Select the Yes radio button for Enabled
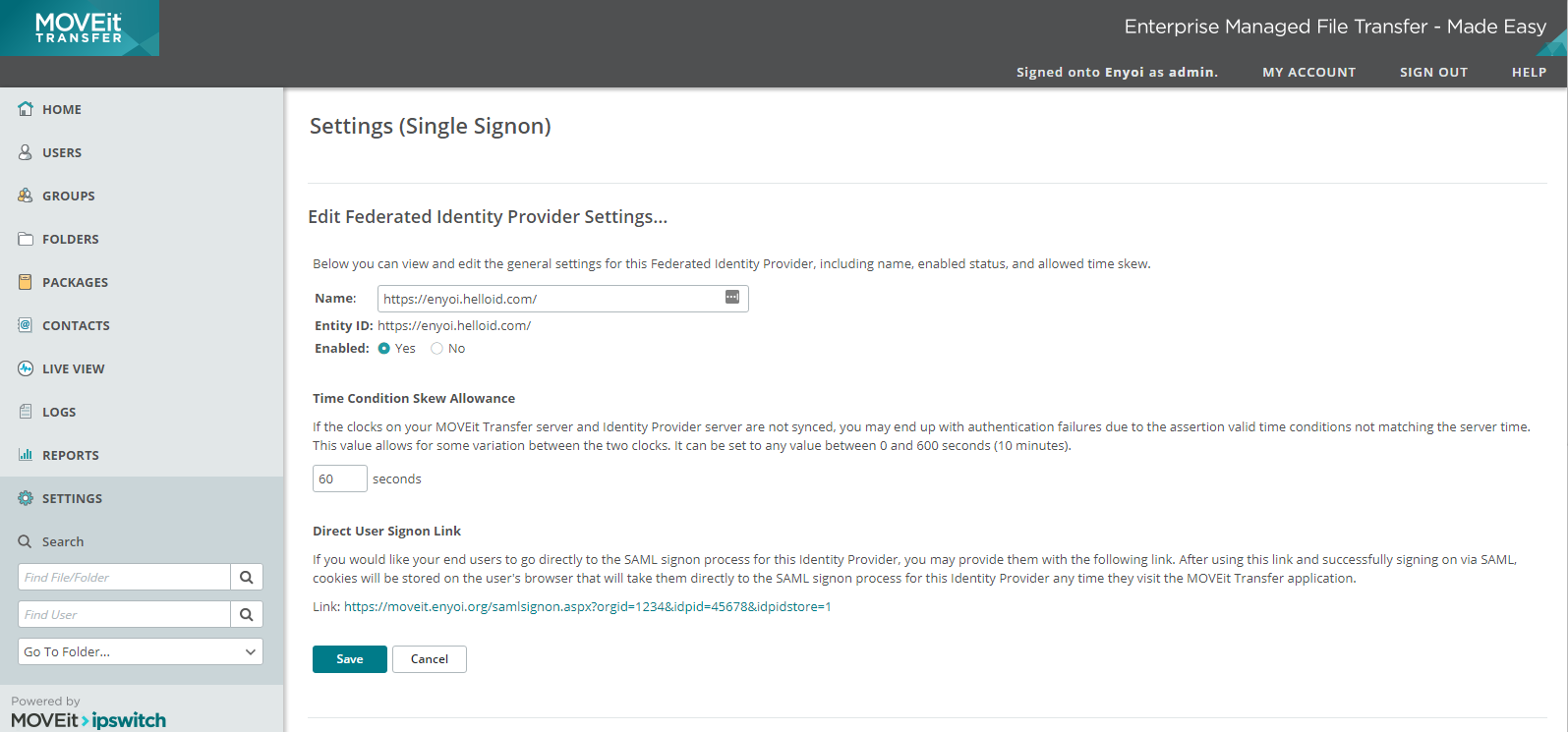The width and height of the screenshot is (1568, 732). click(384, 349)
